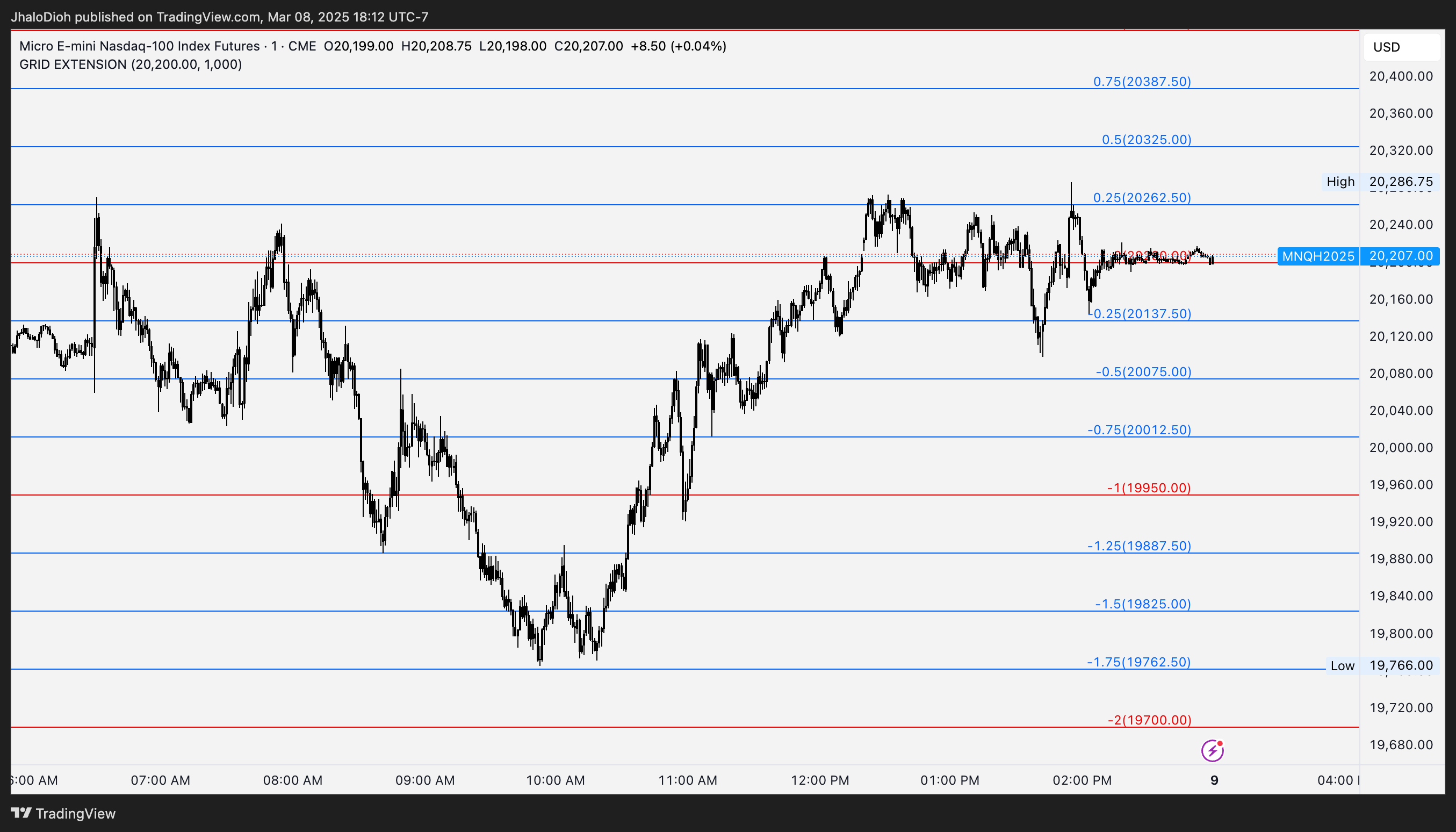The height and width of the screenshot is (832, 1456).
Task: Click the High 20,286.75 price label
Action: (1380, 182)
